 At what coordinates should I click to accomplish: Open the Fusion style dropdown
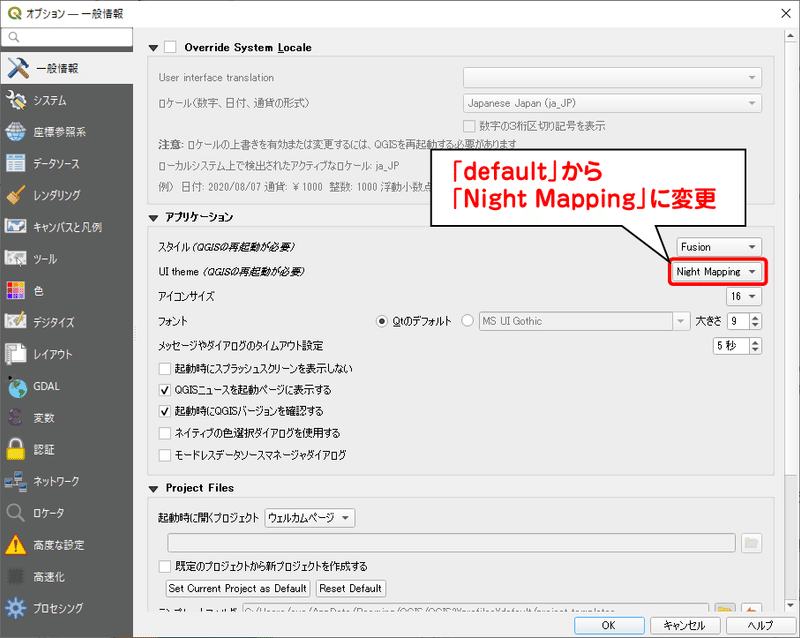click(719, 247)
